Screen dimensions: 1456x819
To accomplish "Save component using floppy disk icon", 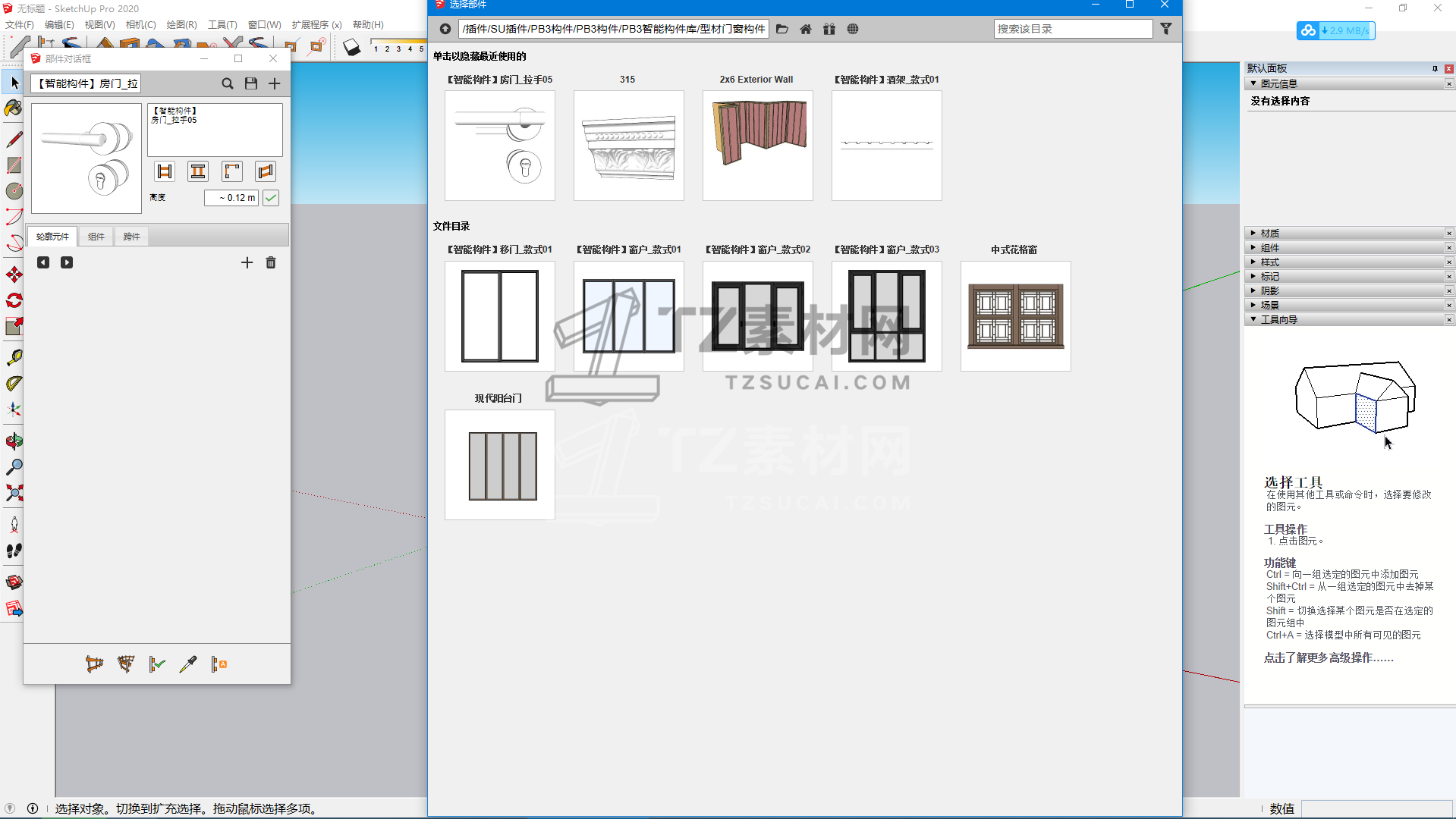I will click(x=251, y=83).
